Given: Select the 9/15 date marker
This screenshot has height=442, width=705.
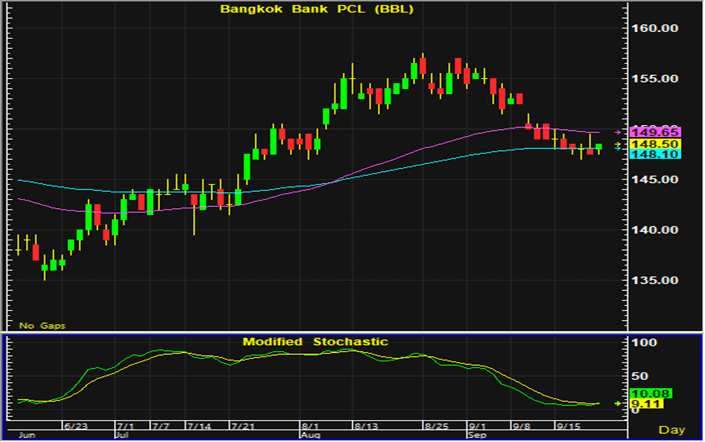Looking at the screenshot, I should 568,424.
